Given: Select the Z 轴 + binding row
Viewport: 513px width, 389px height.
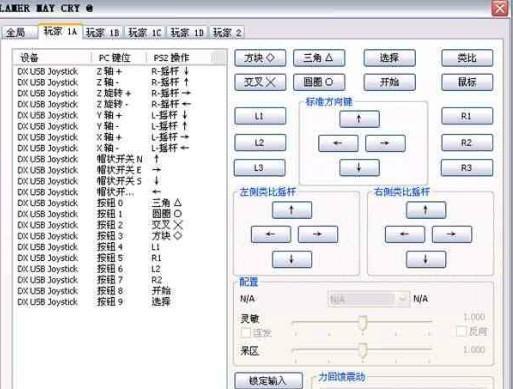Looking at the screenshot, I should click(119, 71).
